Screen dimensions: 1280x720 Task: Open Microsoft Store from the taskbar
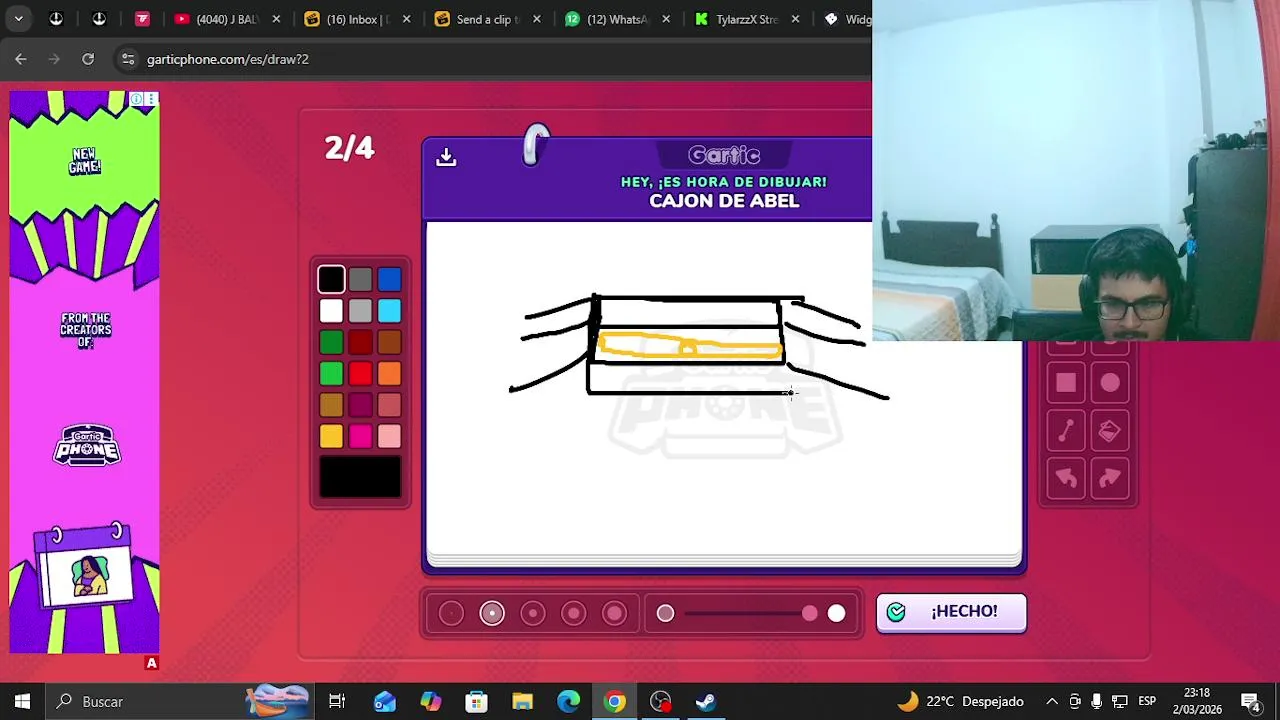point(476,702)
